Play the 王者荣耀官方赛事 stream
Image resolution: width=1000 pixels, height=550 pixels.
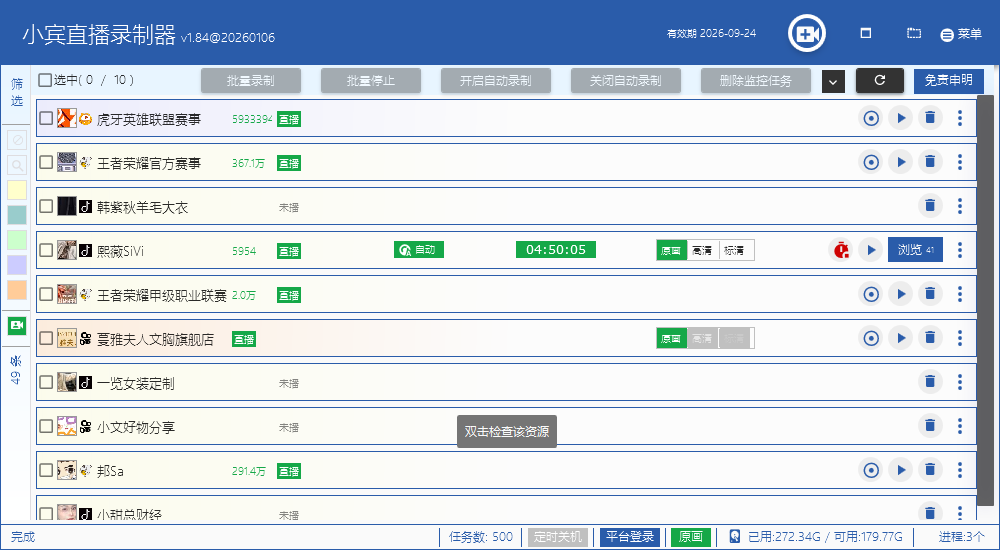pyautogui.click(x=901, y=162)
